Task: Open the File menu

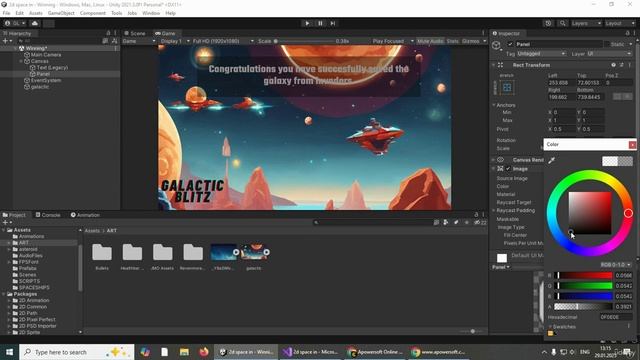Action: [7, 13]
